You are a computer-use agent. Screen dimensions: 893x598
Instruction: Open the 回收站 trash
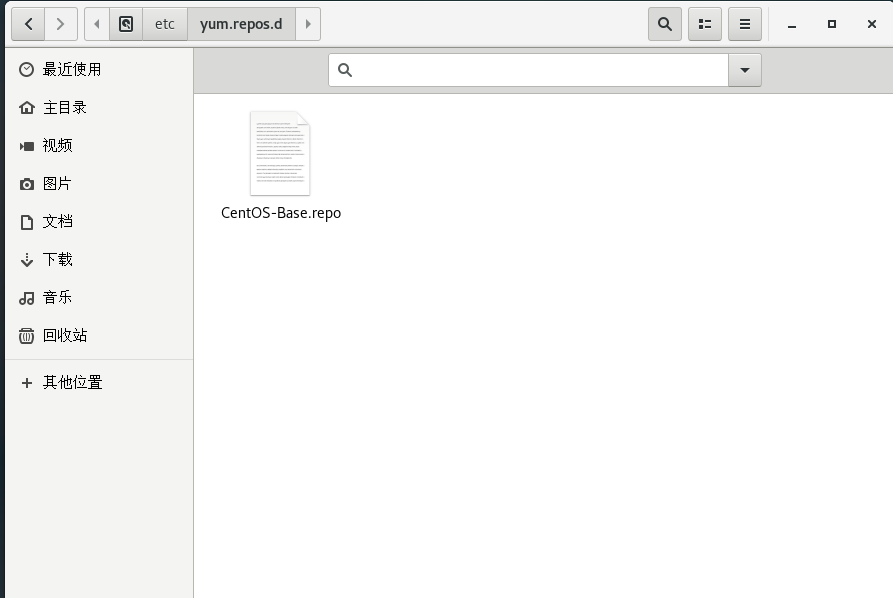point(99,335)
